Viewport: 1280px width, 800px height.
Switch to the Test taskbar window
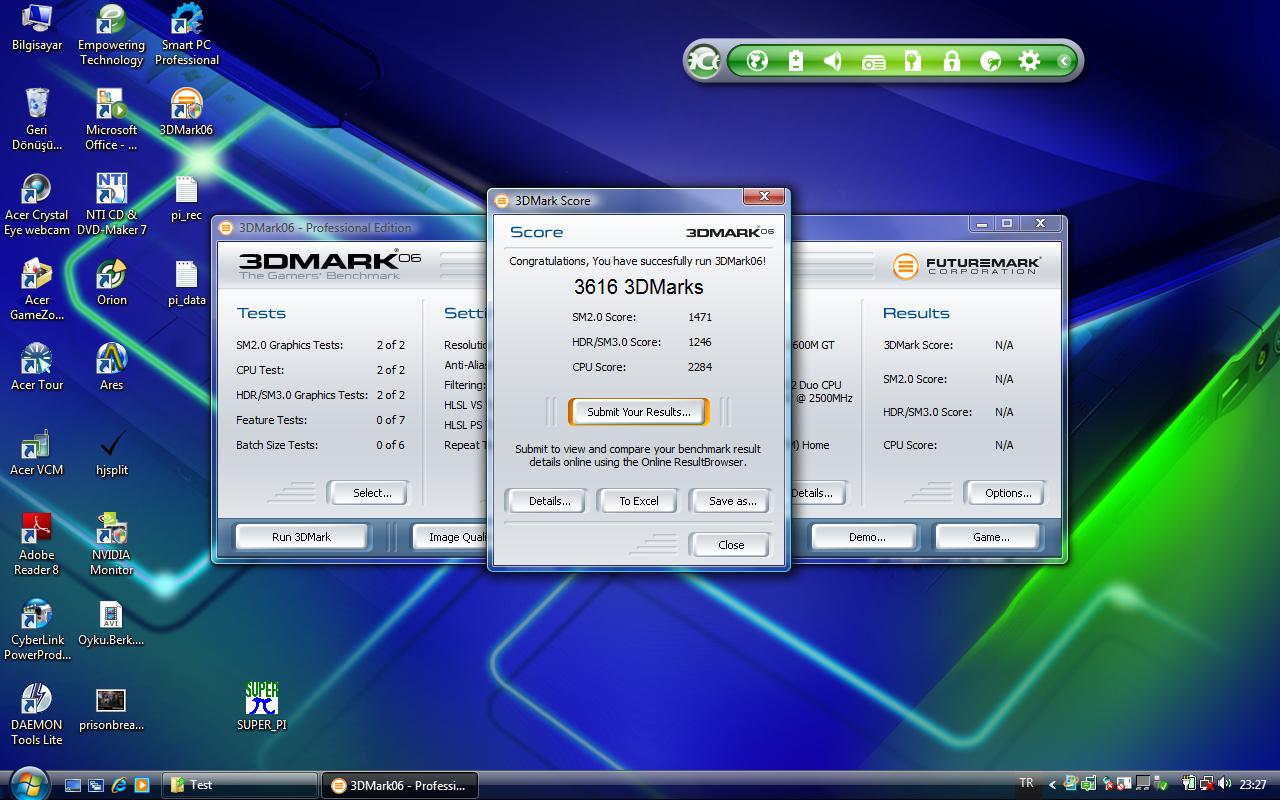pyautogui.click(x=240, y=785)
